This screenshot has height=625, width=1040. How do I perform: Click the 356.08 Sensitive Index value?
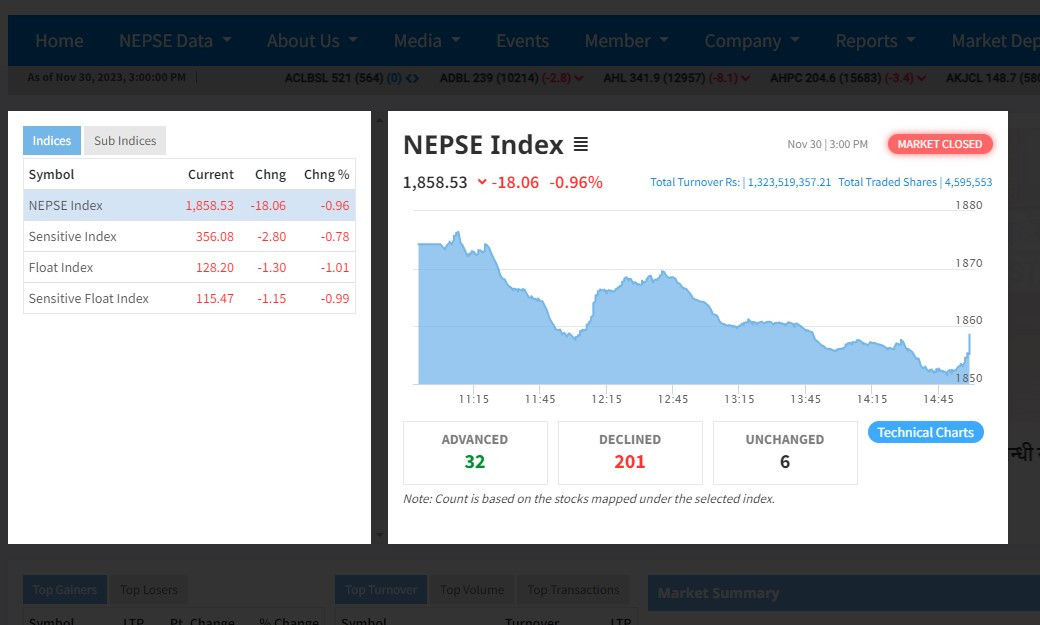[214, 236]
